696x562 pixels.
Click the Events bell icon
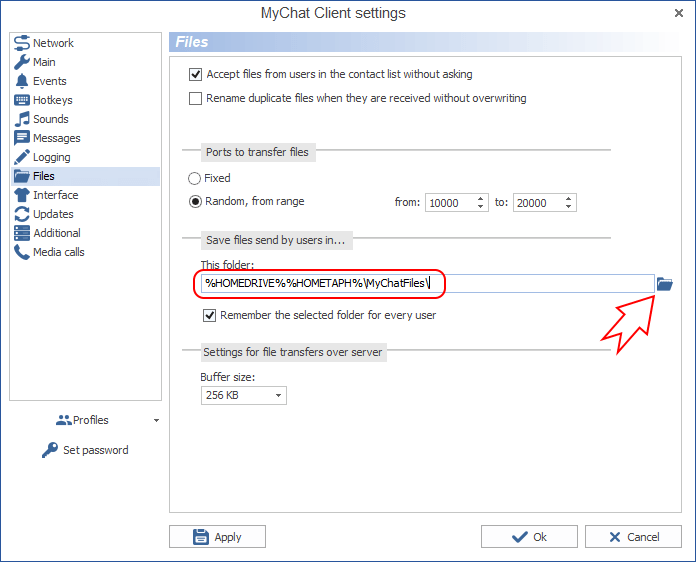[x=21, y=81]
